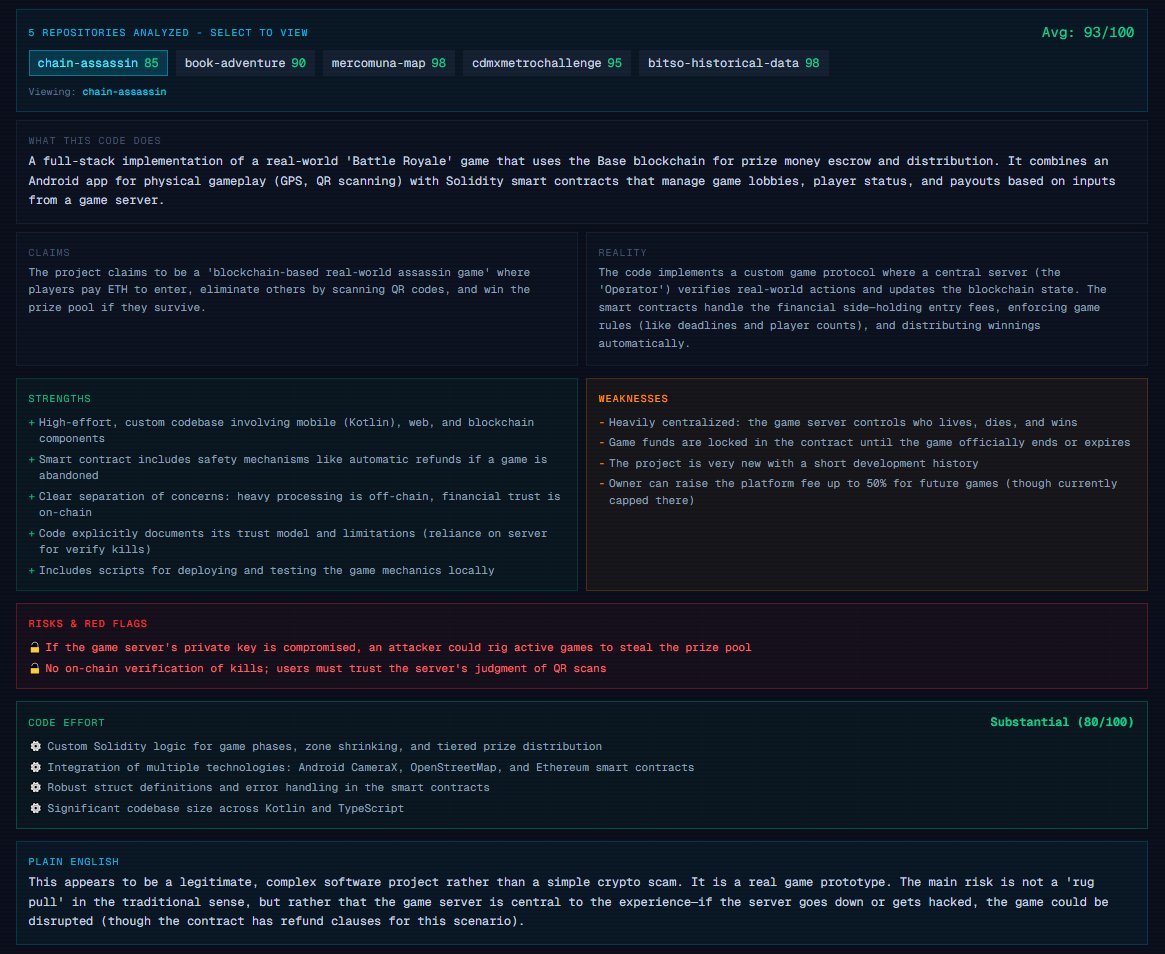Click the CODE EFFORT heading
The height and width of the screenshot is (954, 1165).
pyautogui.click(x=66, y=722)
